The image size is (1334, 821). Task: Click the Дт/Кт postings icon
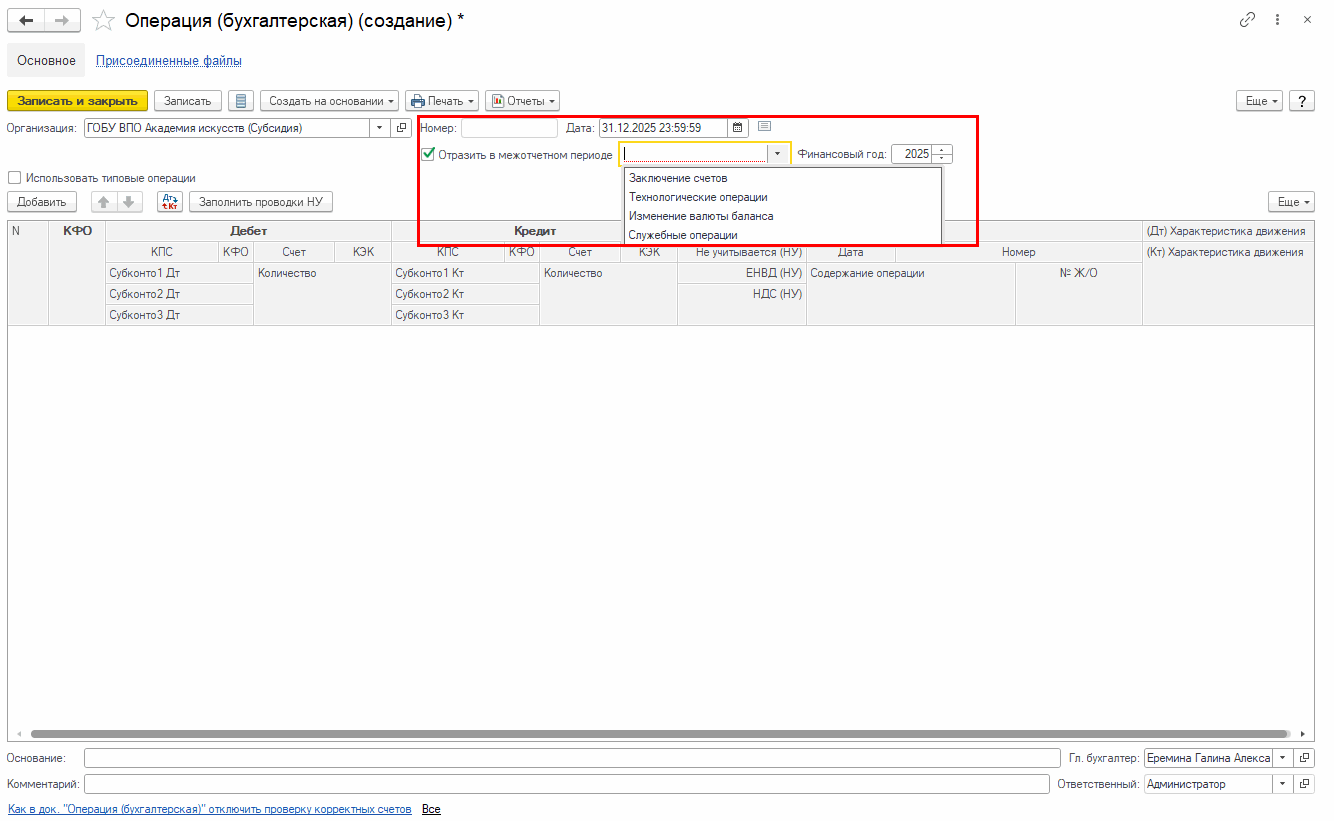[170, 202]
